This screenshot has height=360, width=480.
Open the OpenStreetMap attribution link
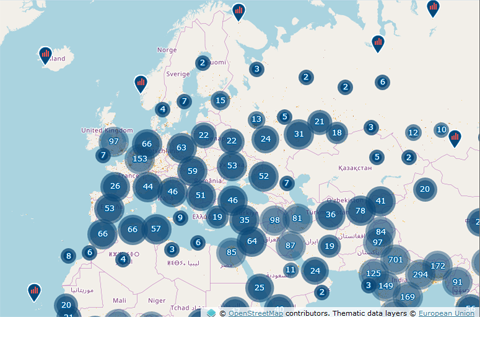coord(256,313)
